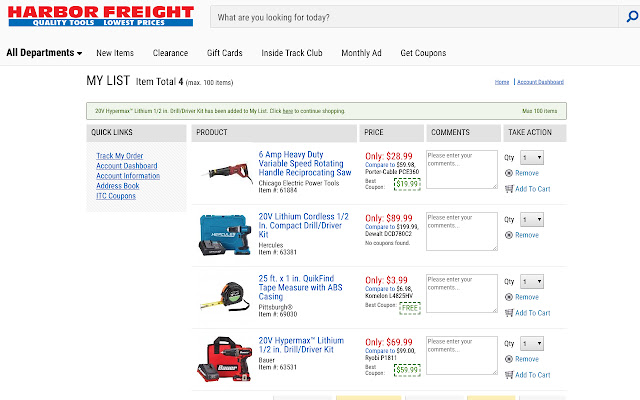The image size is (640, 400).
Task: Open the Track My Order link
Action: (x=119, y=156)
